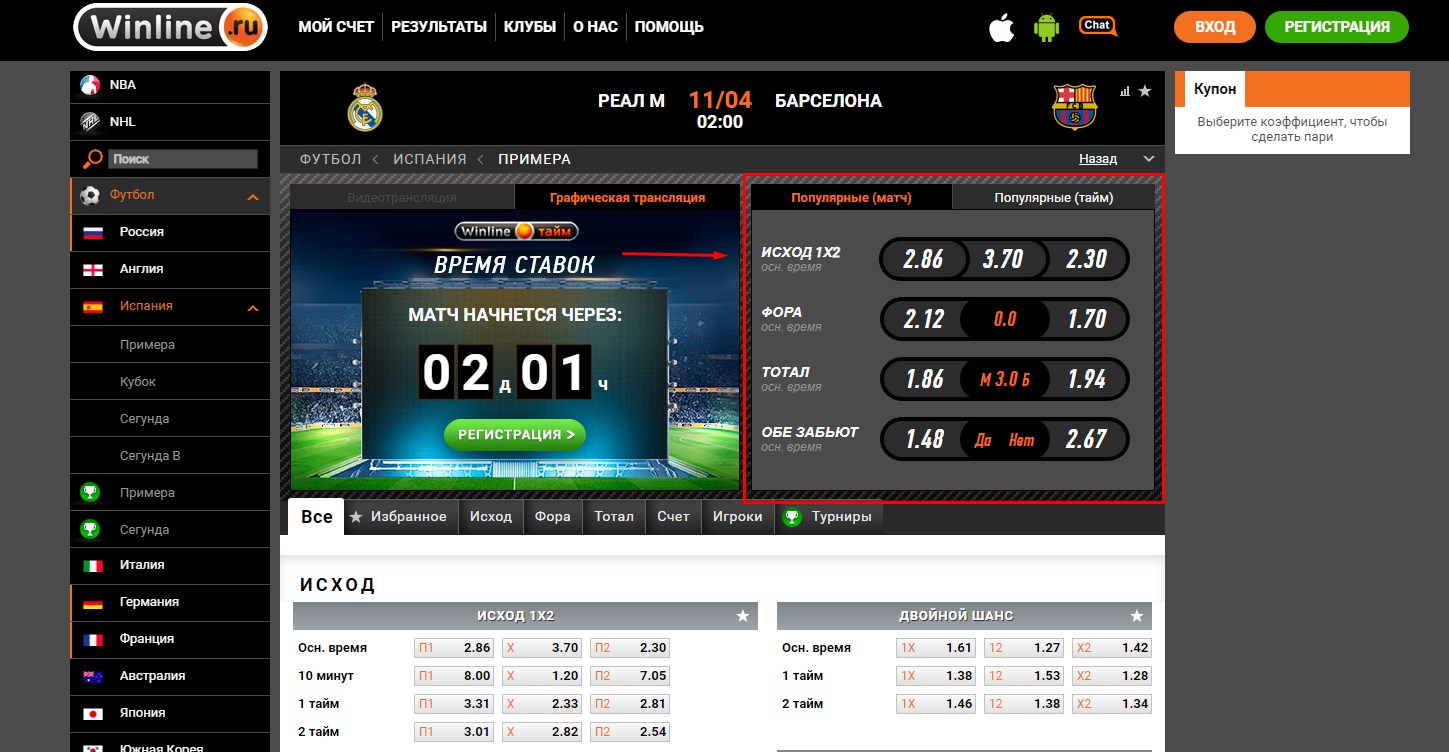
Task: Add match to favorites with header star
Action: [x=1145, y=91]
